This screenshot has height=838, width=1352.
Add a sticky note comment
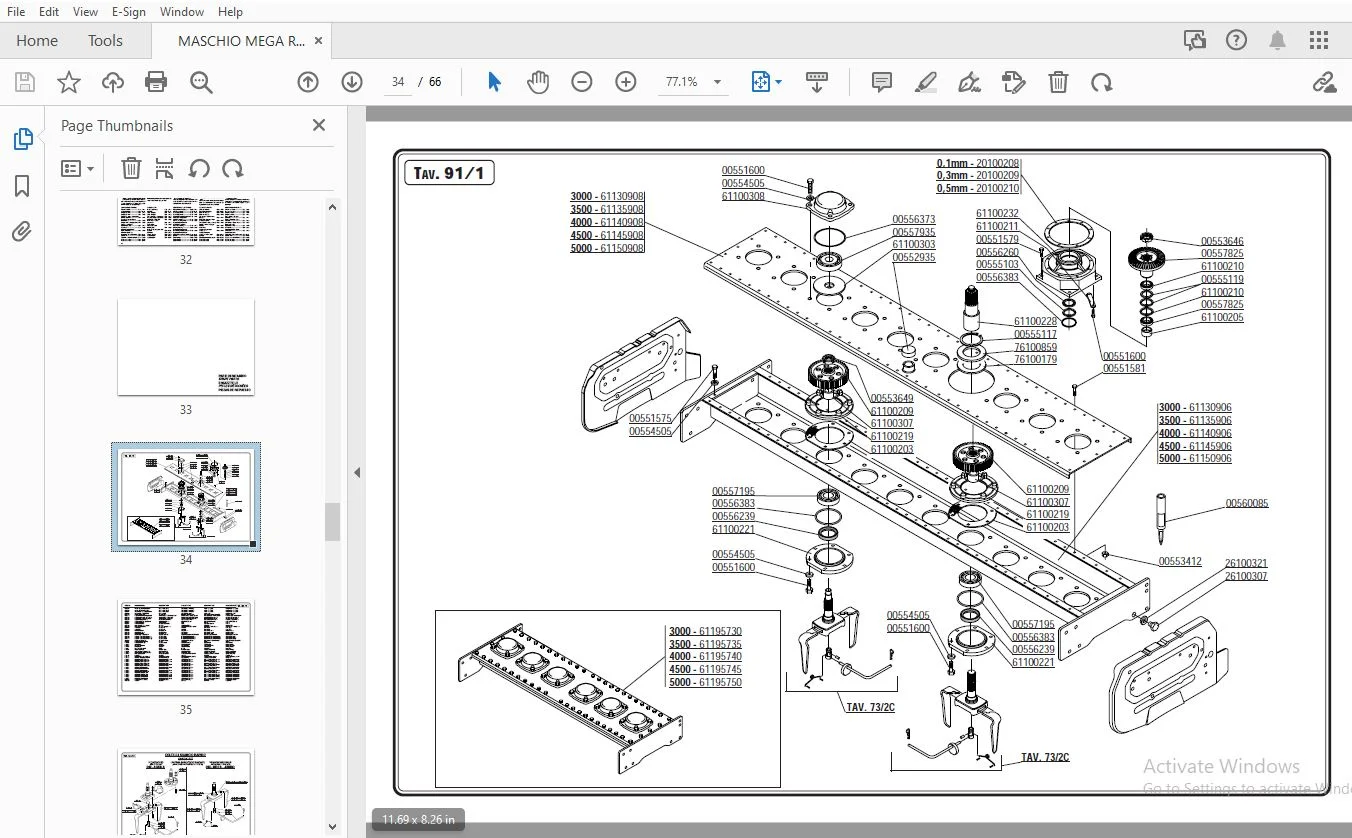pos(882,82)
